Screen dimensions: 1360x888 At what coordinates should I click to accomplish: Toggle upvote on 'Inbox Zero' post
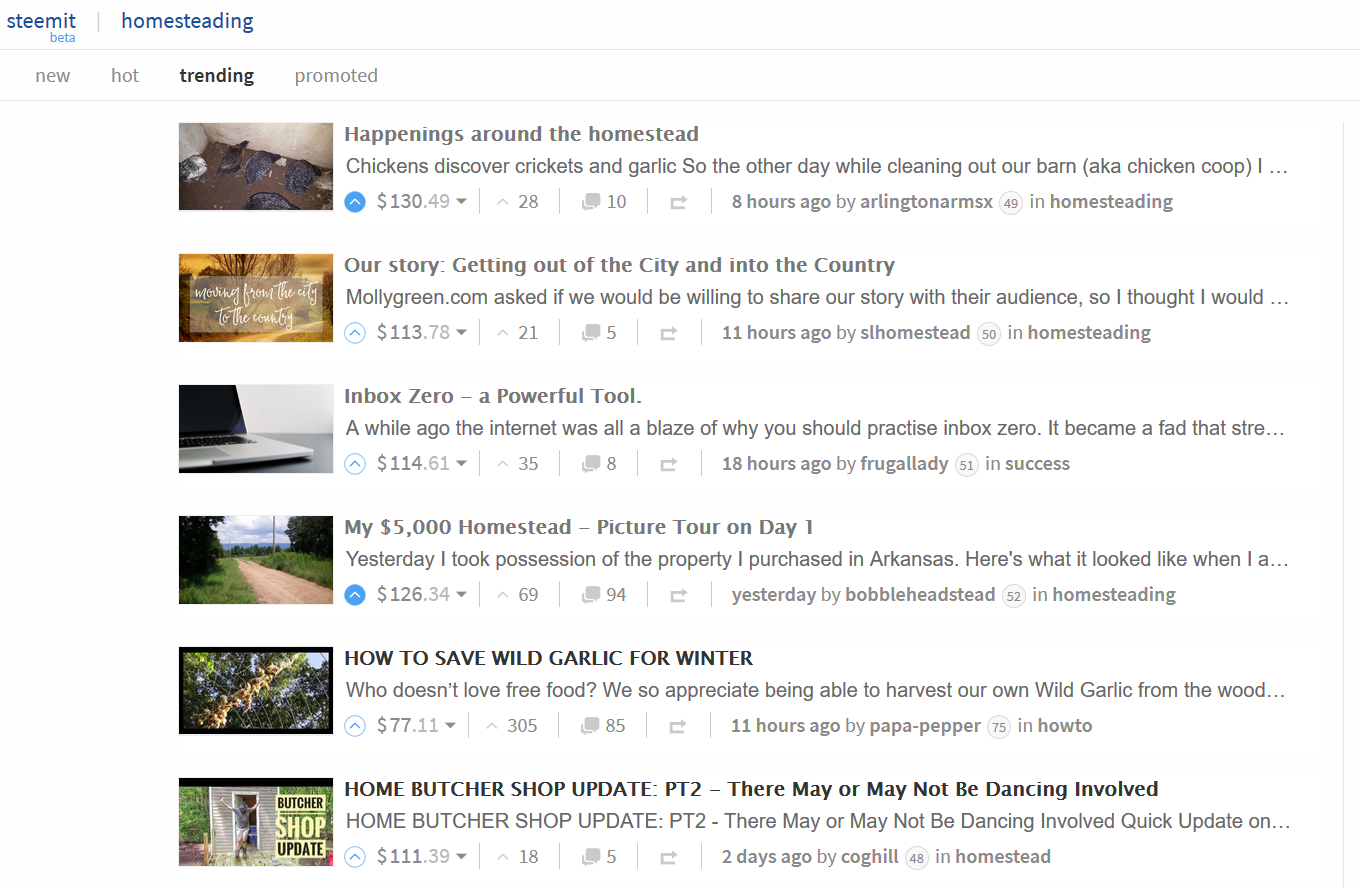pos(354,464)
